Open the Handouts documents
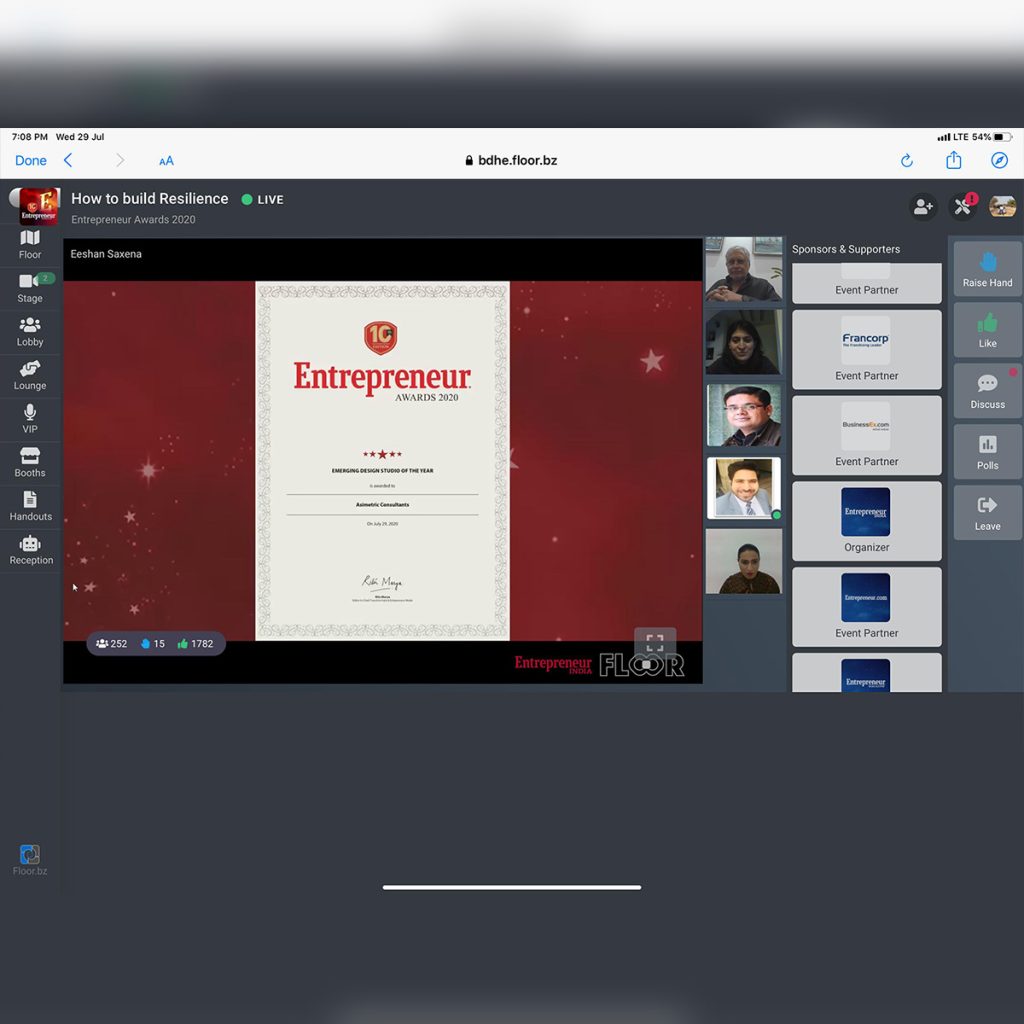Image resolution: width=1024 pixels, height=1024 pixels. click(30, 507)
